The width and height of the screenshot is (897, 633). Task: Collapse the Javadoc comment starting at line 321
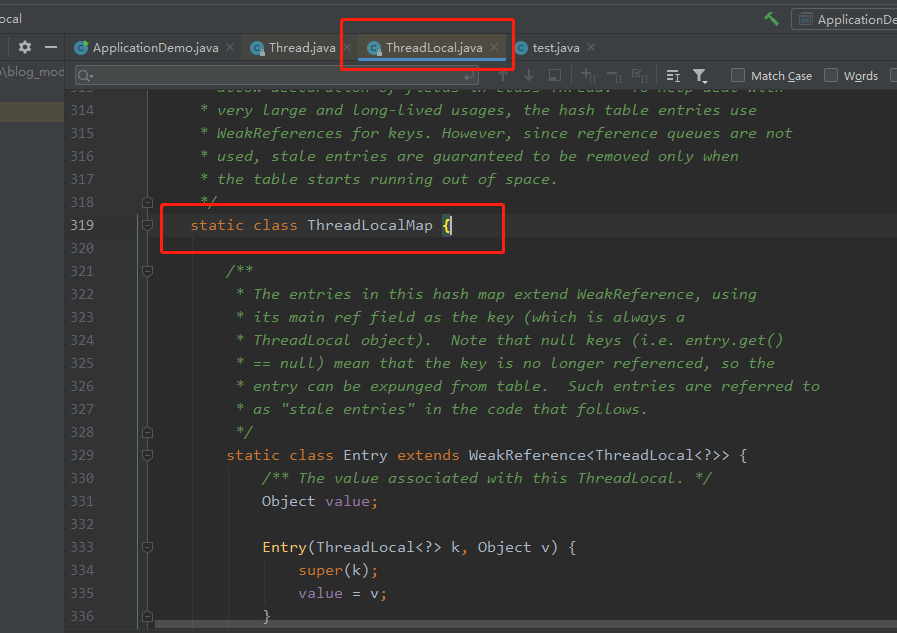coord(147,271)
